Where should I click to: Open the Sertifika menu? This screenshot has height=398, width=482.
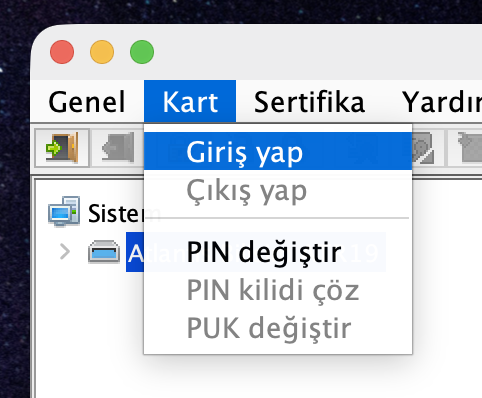[x=309, y=102]
